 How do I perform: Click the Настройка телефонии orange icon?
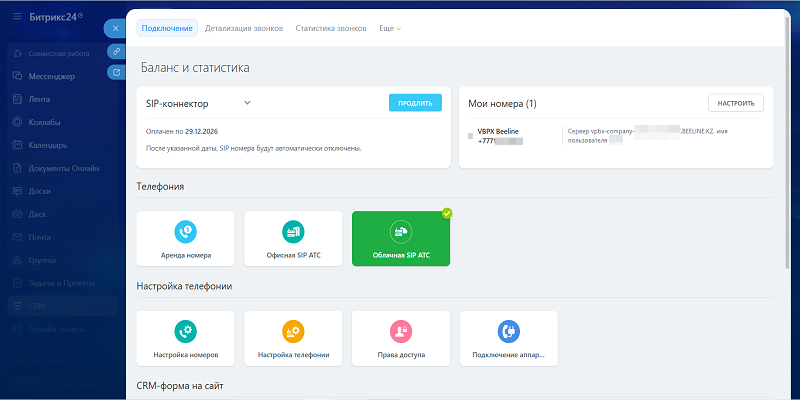pyautogui.click(x=293, y=332)
